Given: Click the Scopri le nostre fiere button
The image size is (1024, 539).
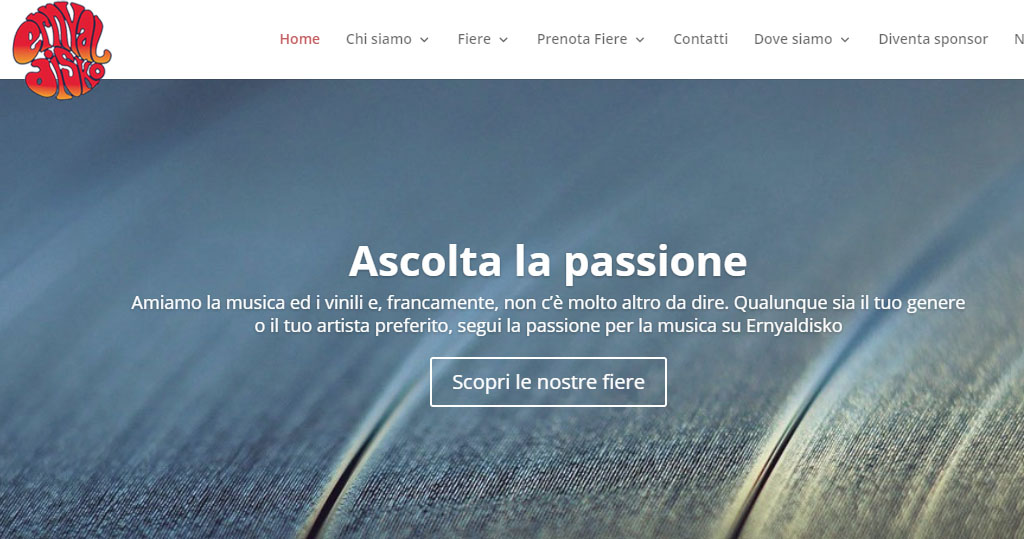Looking at the screenshot, I should (548, 382).
